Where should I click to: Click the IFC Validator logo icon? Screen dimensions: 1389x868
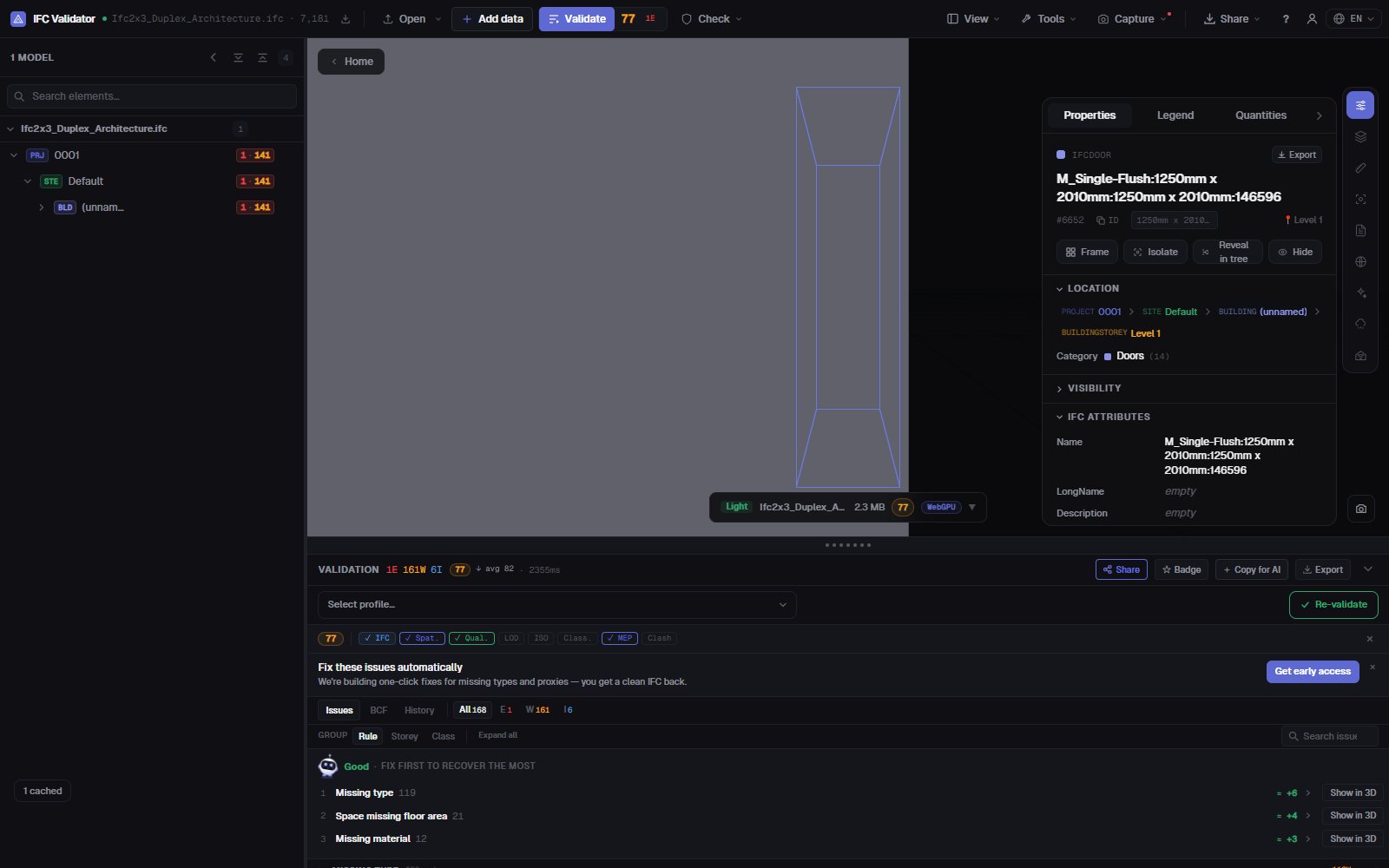pyautogui.click(x=17, y=18)
